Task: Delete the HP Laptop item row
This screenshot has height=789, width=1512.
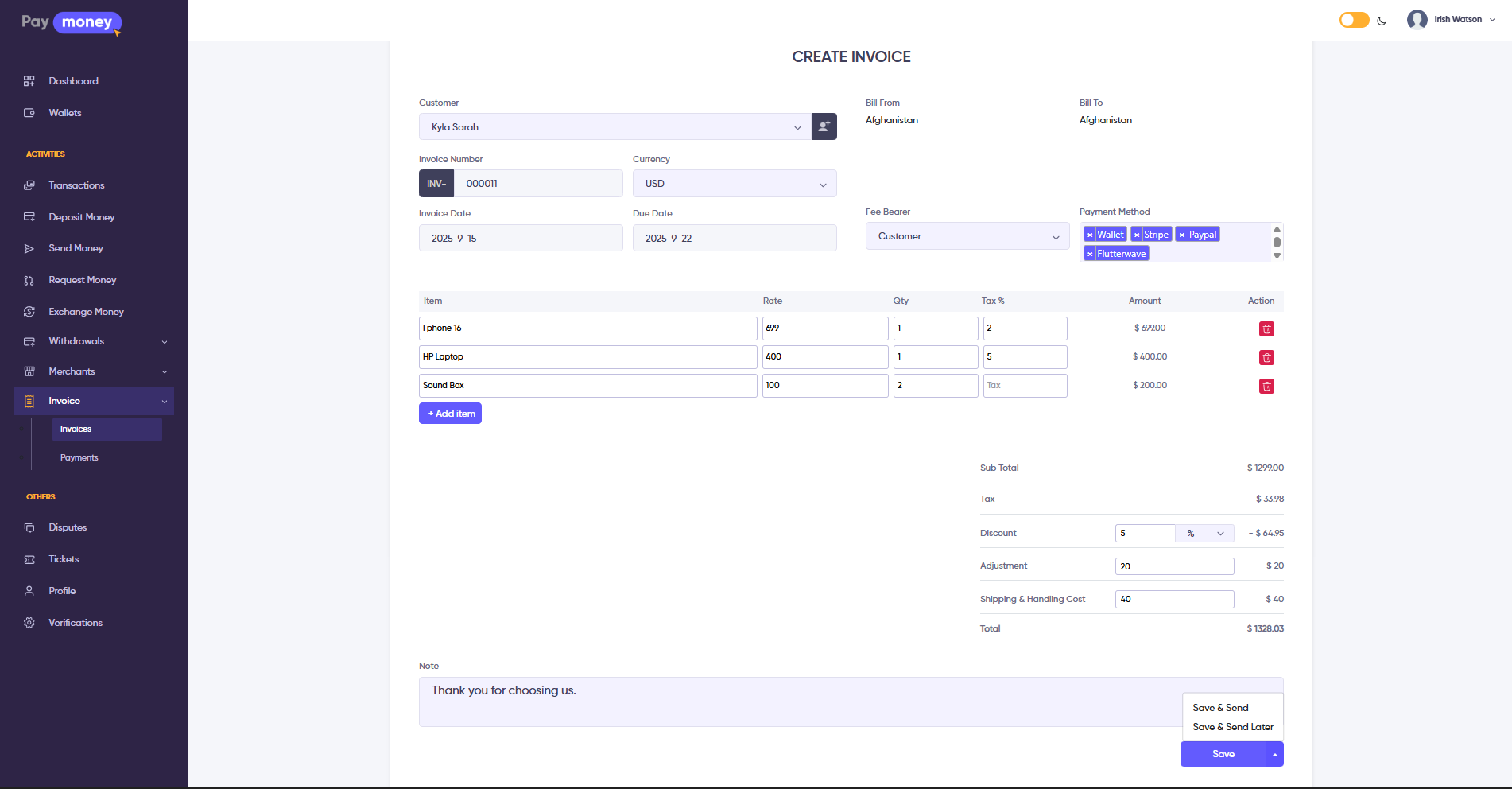Action: pos(1266,358)
